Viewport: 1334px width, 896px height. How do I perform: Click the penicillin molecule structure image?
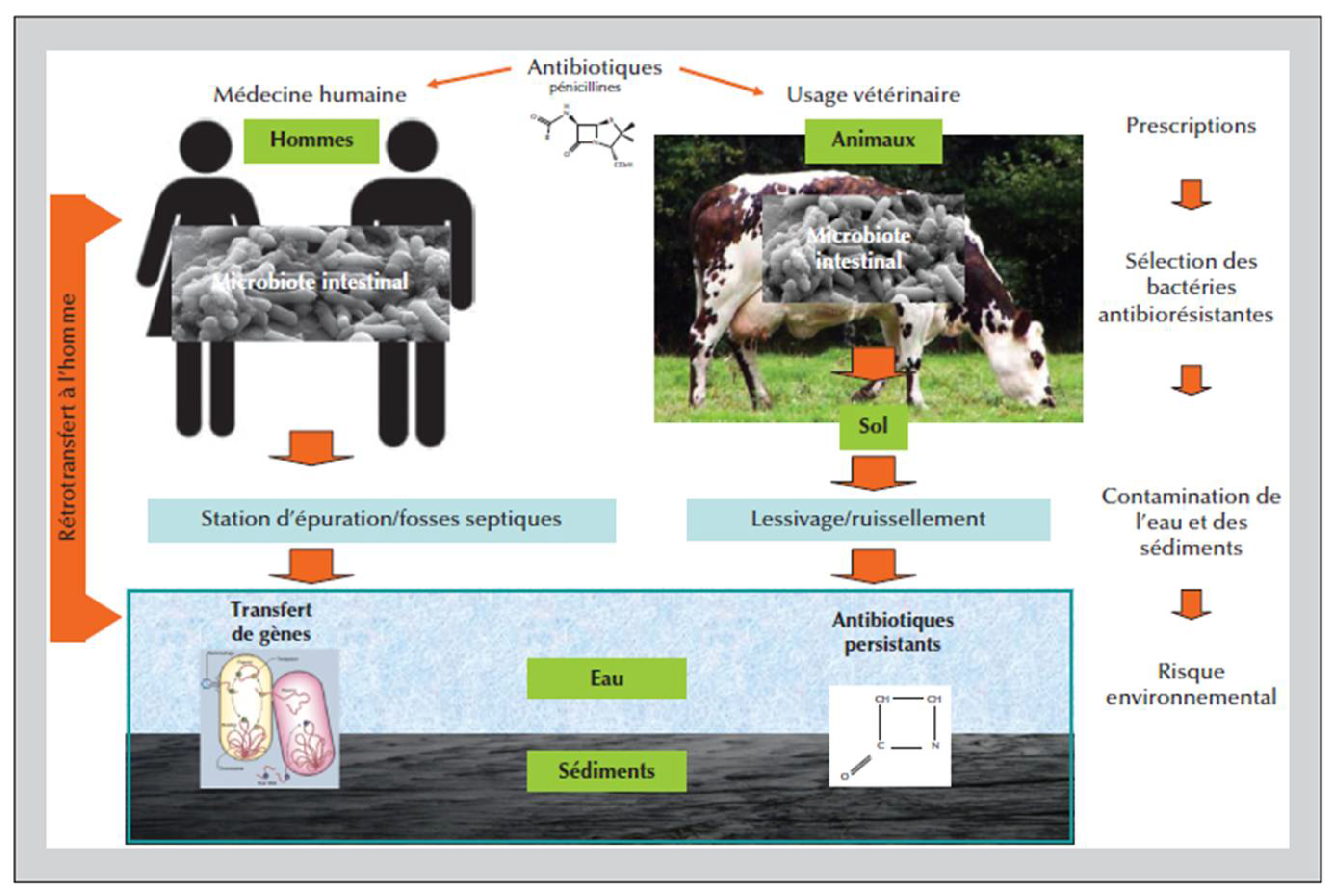(583, 135)
